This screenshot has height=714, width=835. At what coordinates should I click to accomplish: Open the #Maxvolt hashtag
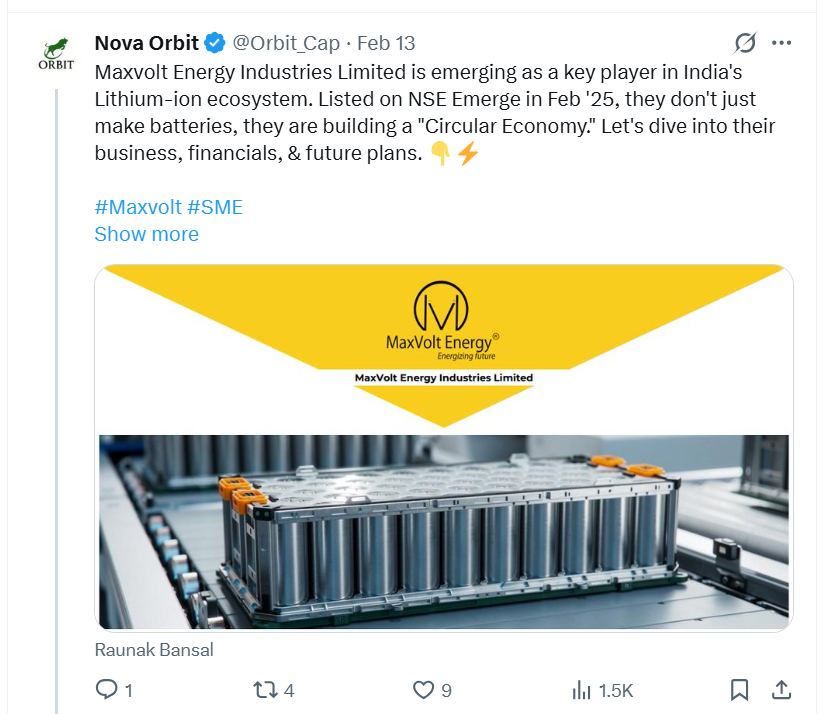[138, 207]
